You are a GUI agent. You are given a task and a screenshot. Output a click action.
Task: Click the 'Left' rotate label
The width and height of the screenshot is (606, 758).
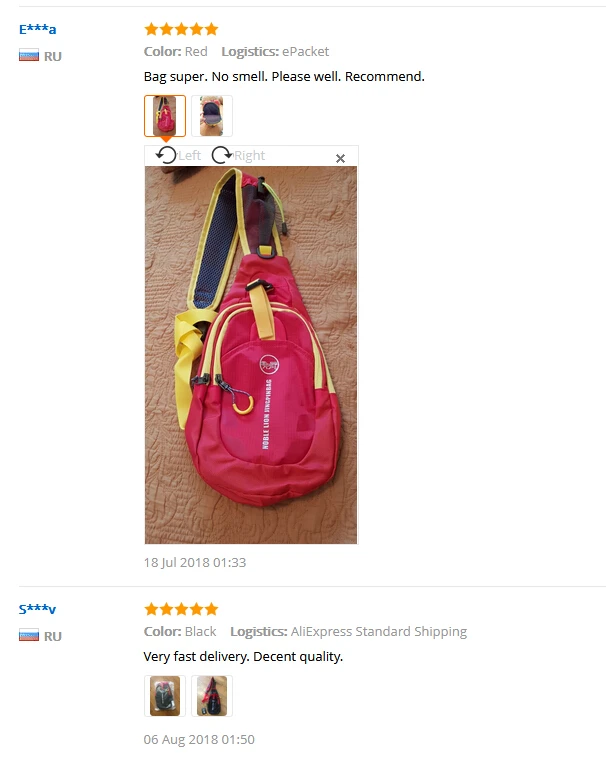(189, 156)
